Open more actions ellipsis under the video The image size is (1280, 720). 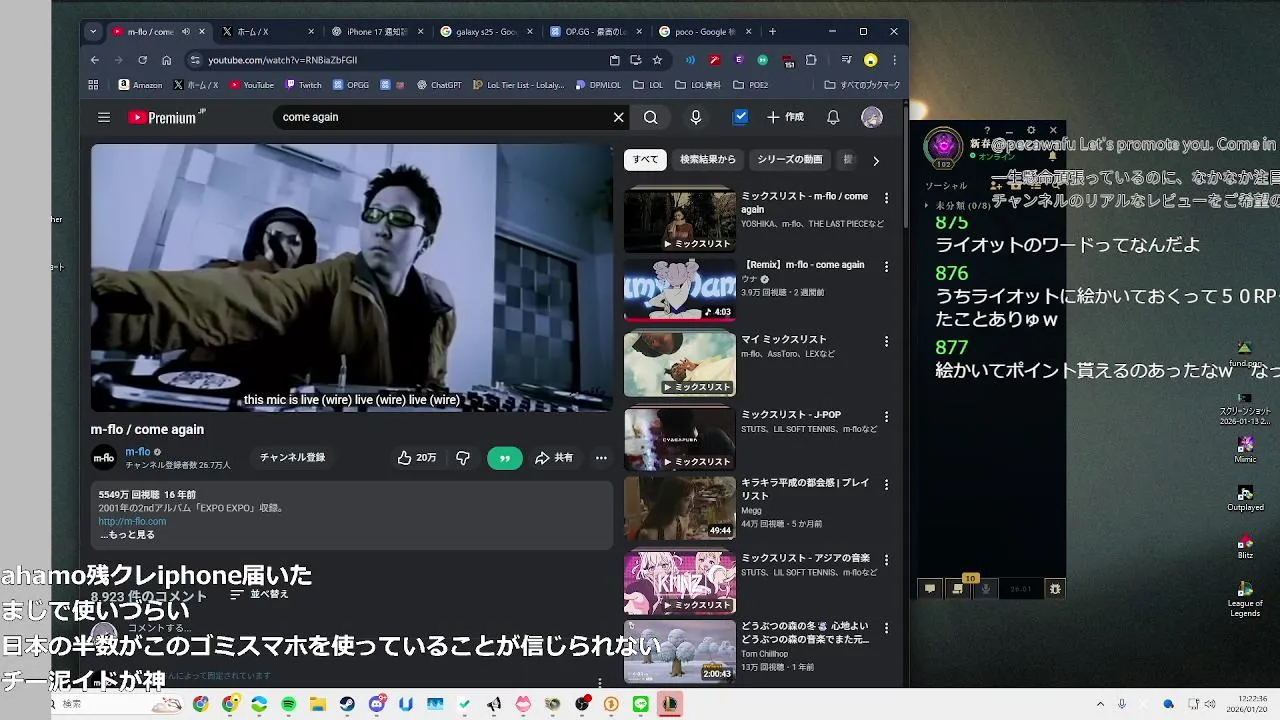601,457
